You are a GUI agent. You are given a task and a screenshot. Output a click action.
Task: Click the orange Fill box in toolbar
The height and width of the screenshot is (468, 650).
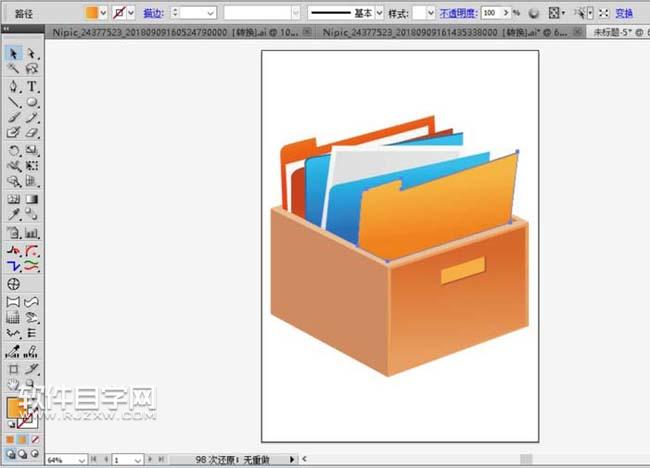[x=15, y=407]
